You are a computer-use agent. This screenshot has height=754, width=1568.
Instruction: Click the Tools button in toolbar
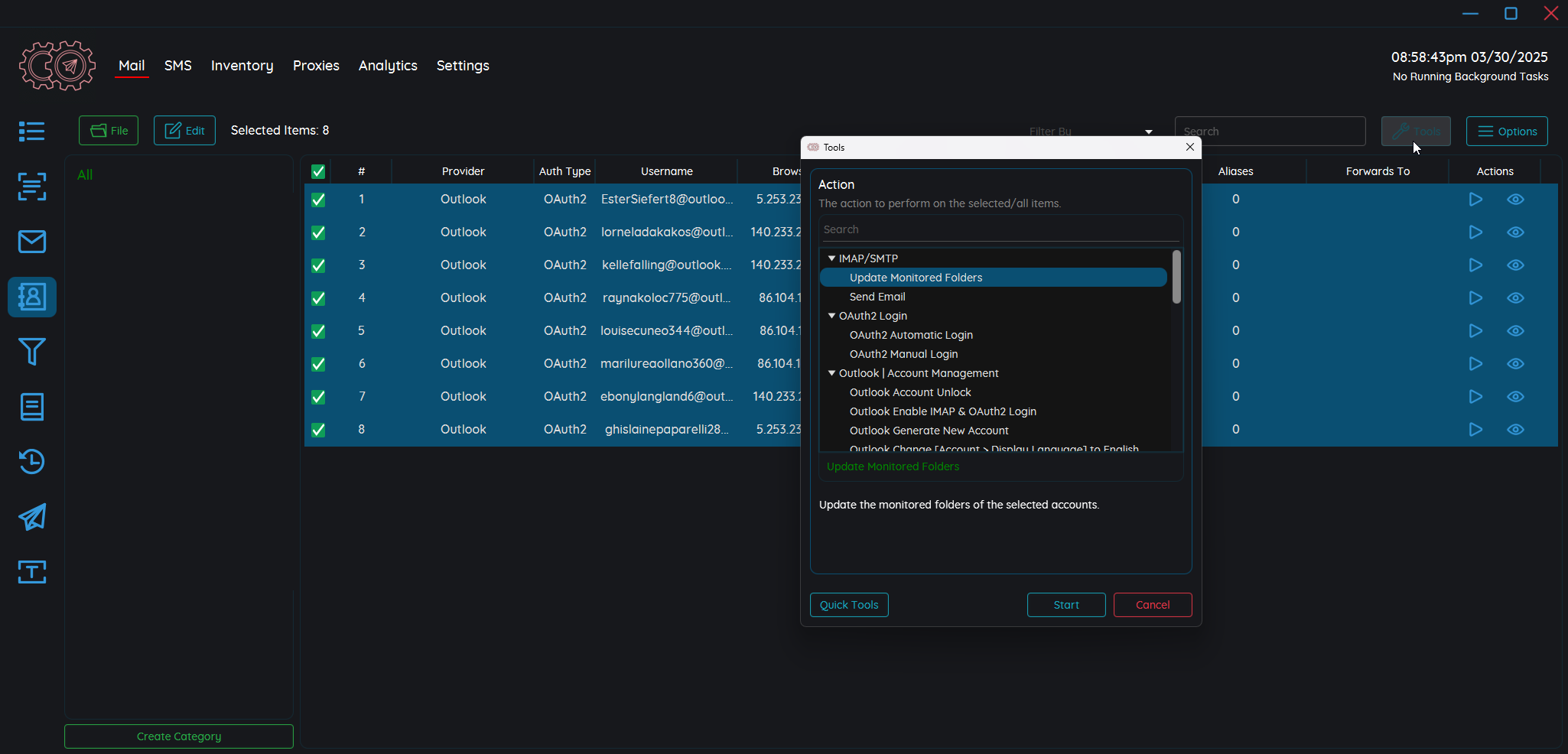1416,131
